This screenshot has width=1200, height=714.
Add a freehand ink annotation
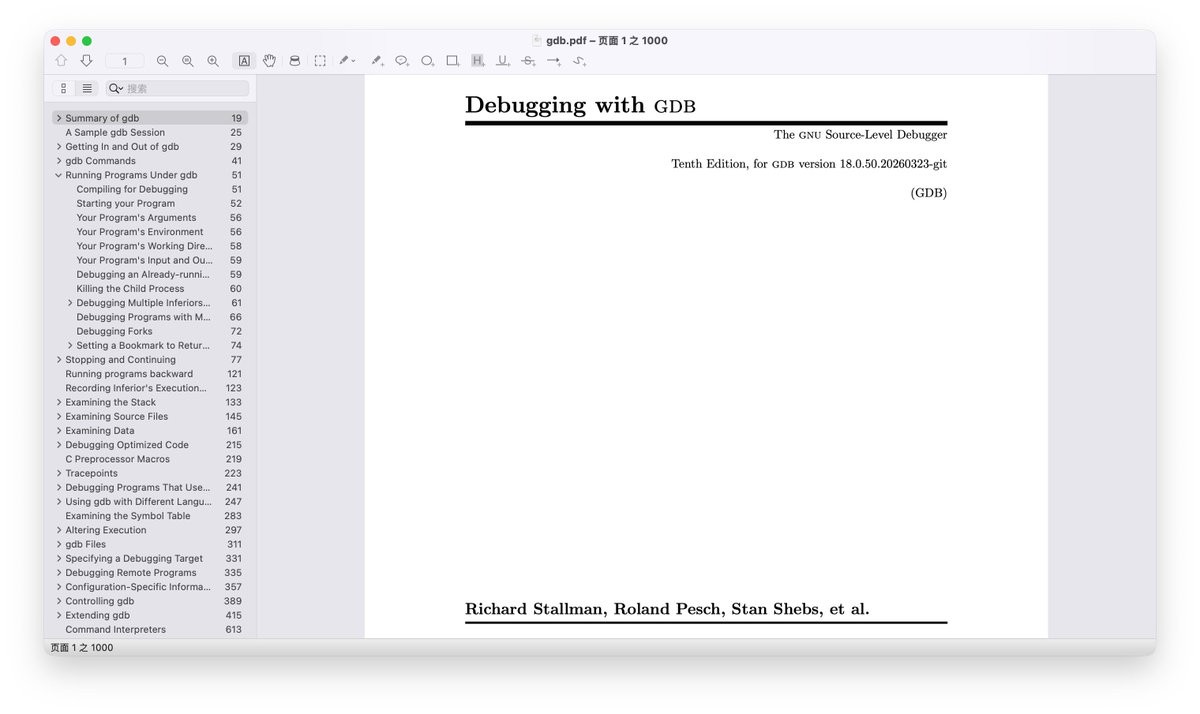[579, 61]
